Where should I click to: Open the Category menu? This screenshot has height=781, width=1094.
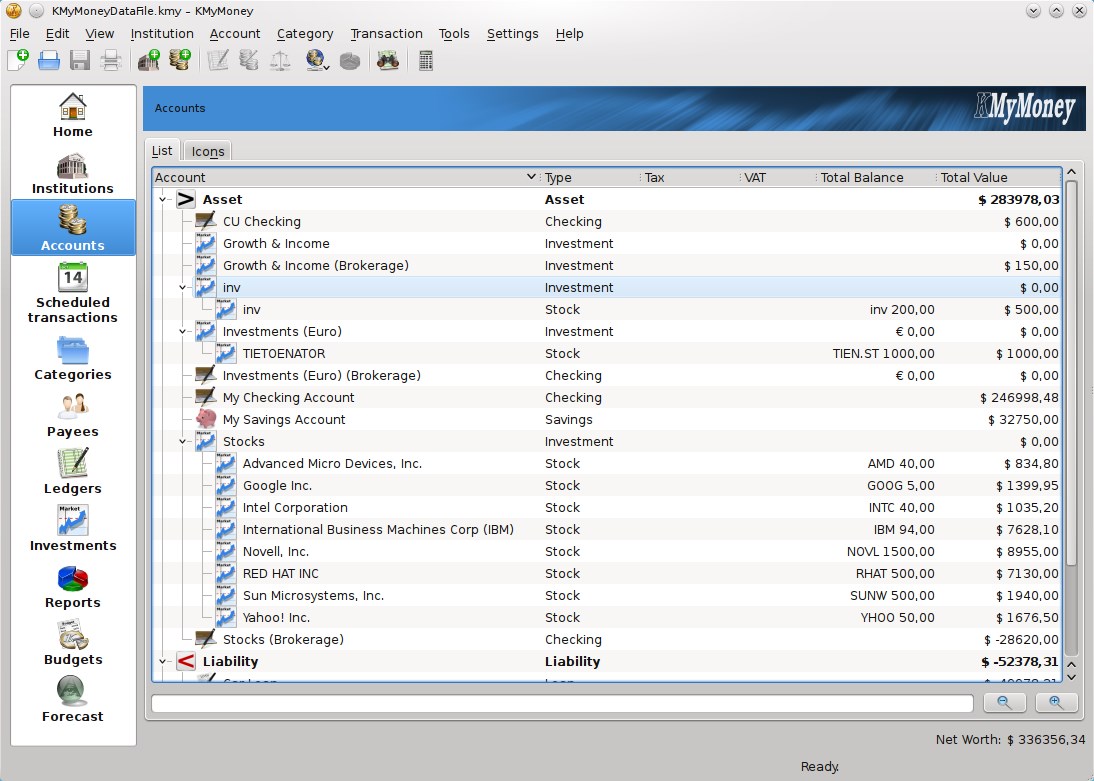pos(305,34)
